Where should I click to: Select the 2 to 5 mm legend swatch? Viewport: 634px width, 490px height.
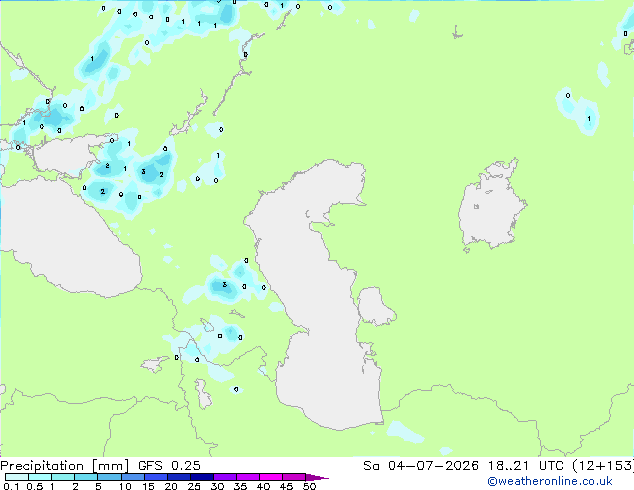(86, 477)
